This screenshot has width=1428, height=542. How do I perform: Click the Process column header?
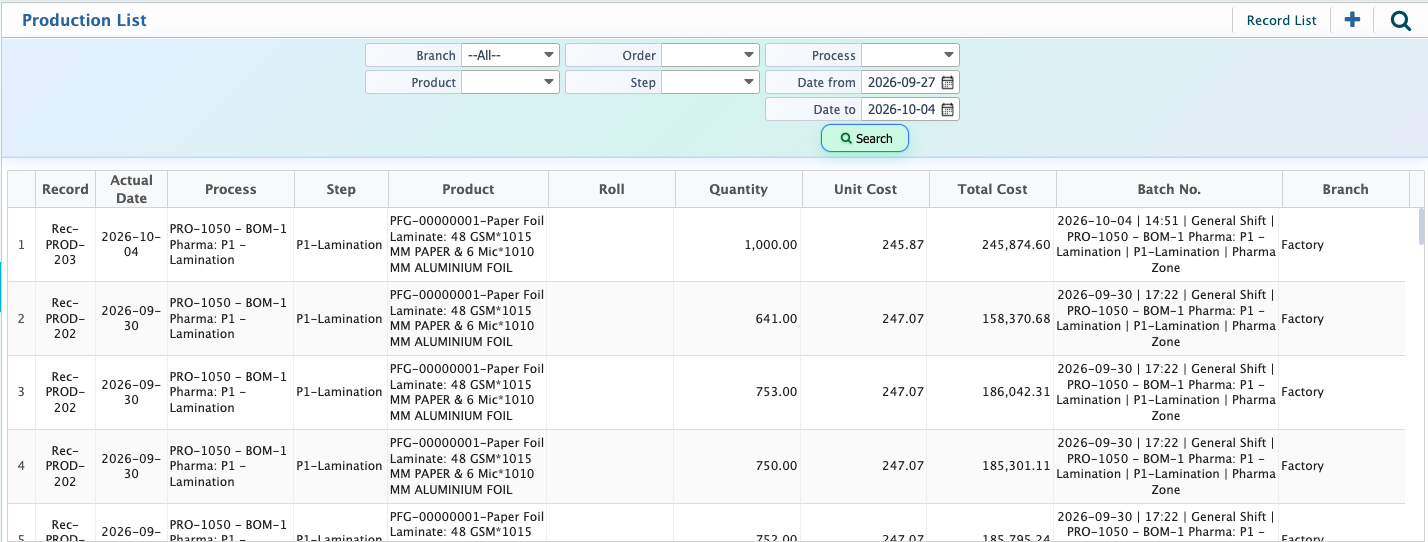(x=231, y=189)
